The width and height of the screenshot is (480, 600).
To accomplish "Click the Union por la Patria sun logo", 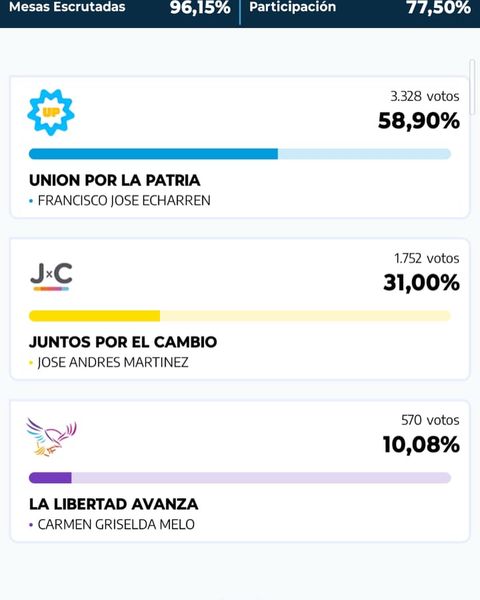I will point(51,112).
